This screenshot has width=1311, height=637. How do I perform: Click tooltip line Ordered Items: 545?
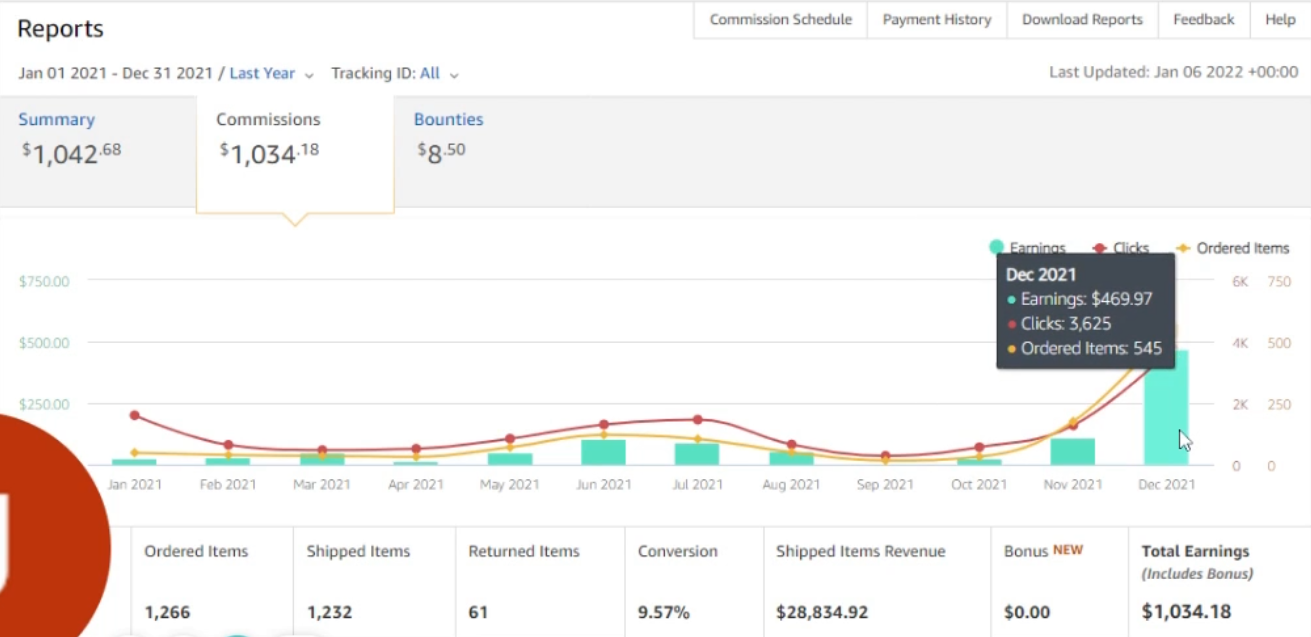1091,348
